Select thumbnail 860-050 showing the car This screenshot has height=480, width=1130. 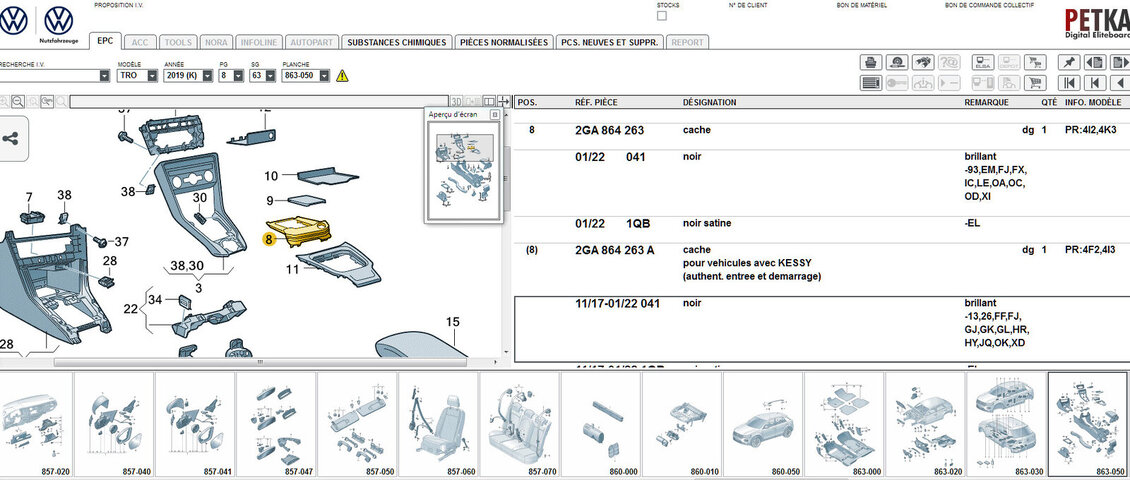(x=763, y=420)
